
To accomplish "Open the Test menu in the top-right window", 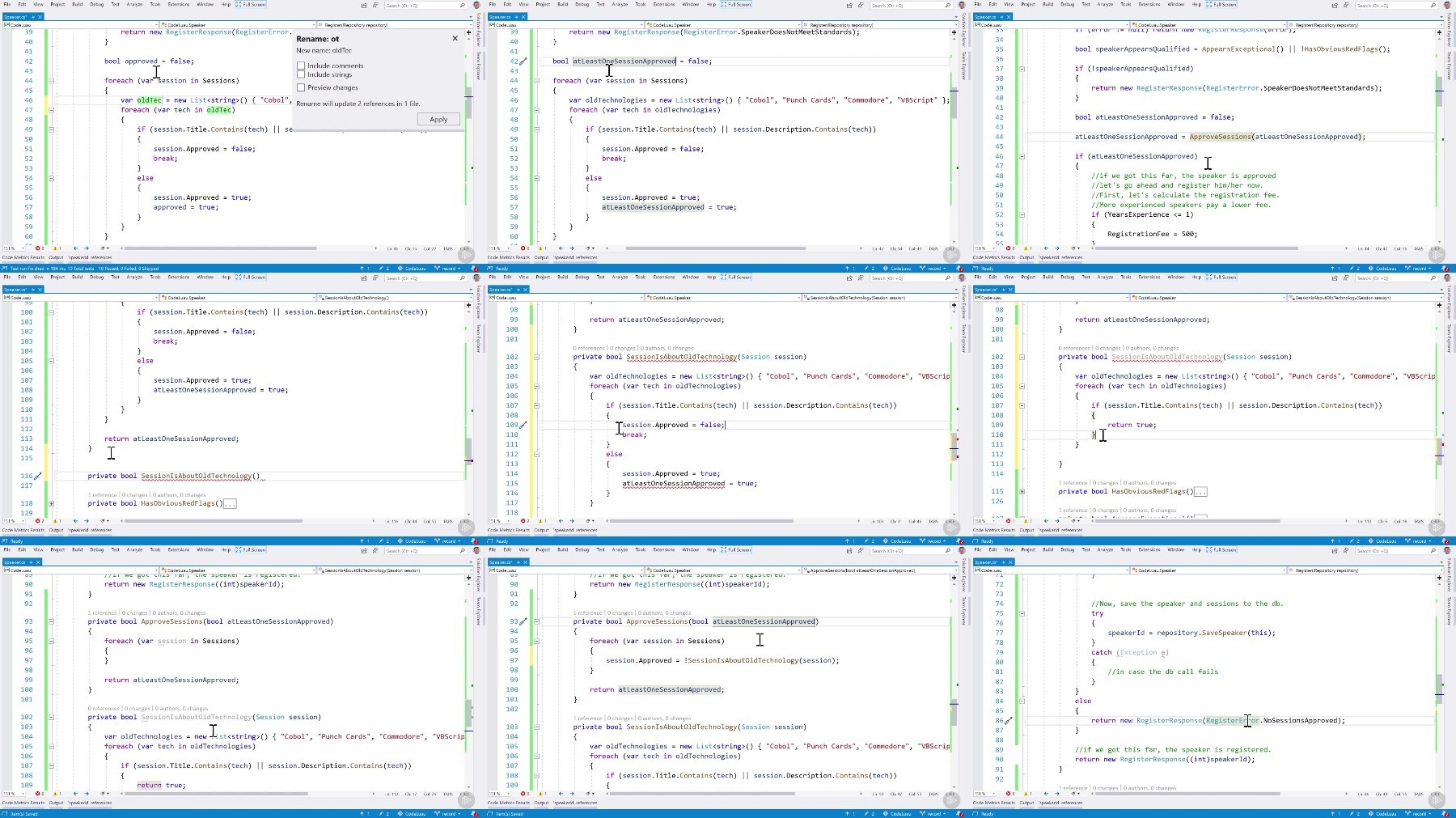I will (x=1086, y=4).
